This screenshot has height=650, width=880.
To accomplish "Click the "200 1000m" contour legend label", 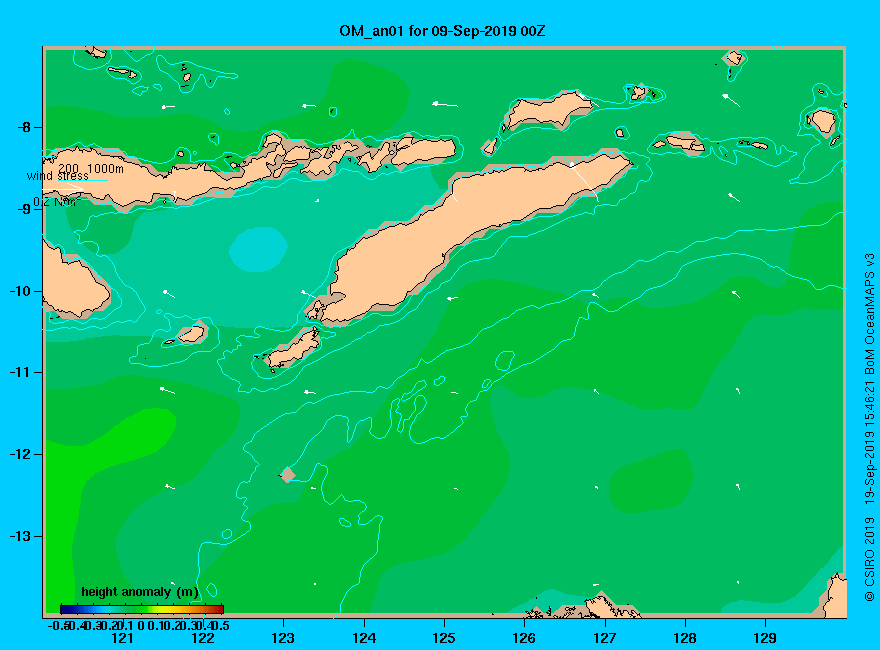I will pyautogui.click(x=90, y=168).
